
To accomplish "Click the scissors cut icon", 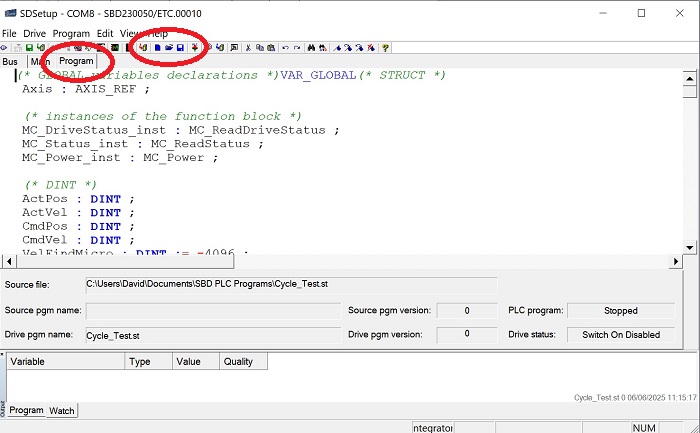I will point(248,47).
